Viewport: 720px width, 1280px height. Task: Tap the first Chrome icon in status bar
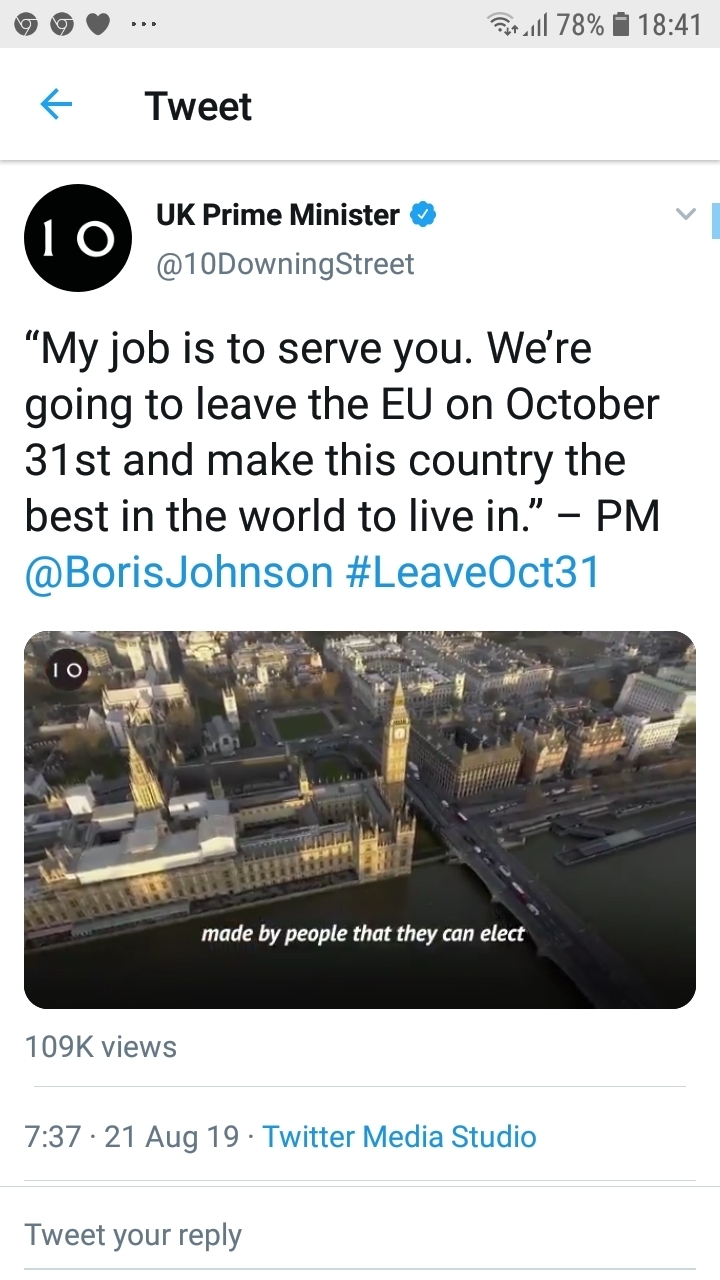pos(26,24)
